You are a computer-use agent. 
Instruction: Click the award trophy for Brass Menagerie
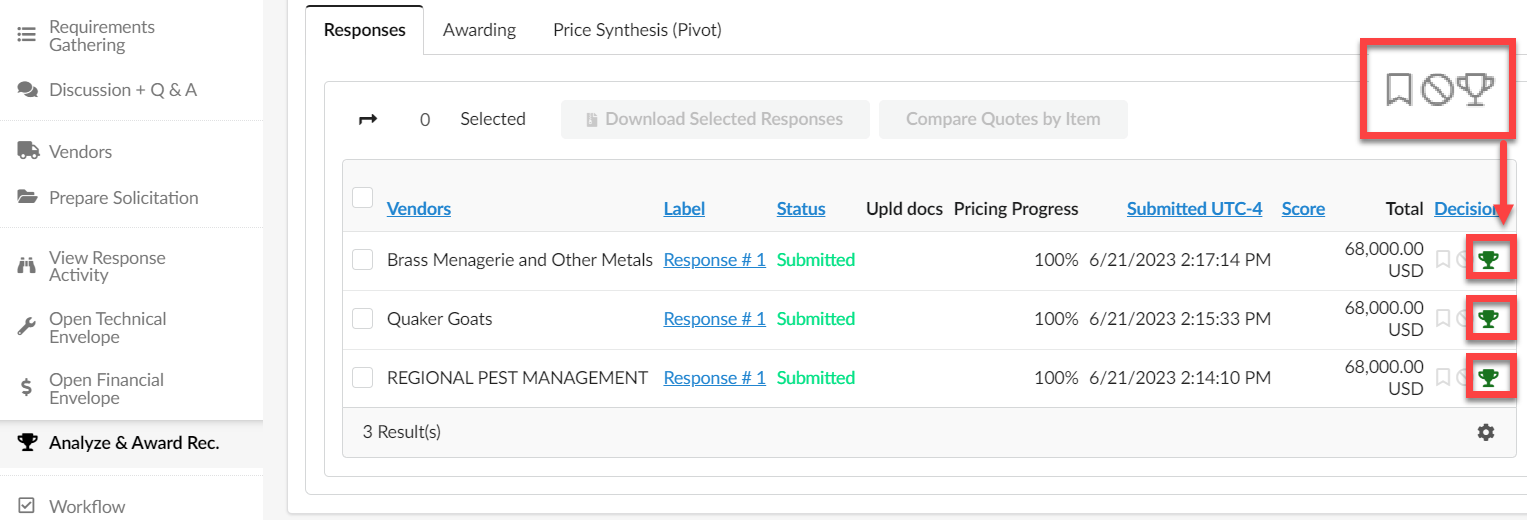pos(1489,260)
